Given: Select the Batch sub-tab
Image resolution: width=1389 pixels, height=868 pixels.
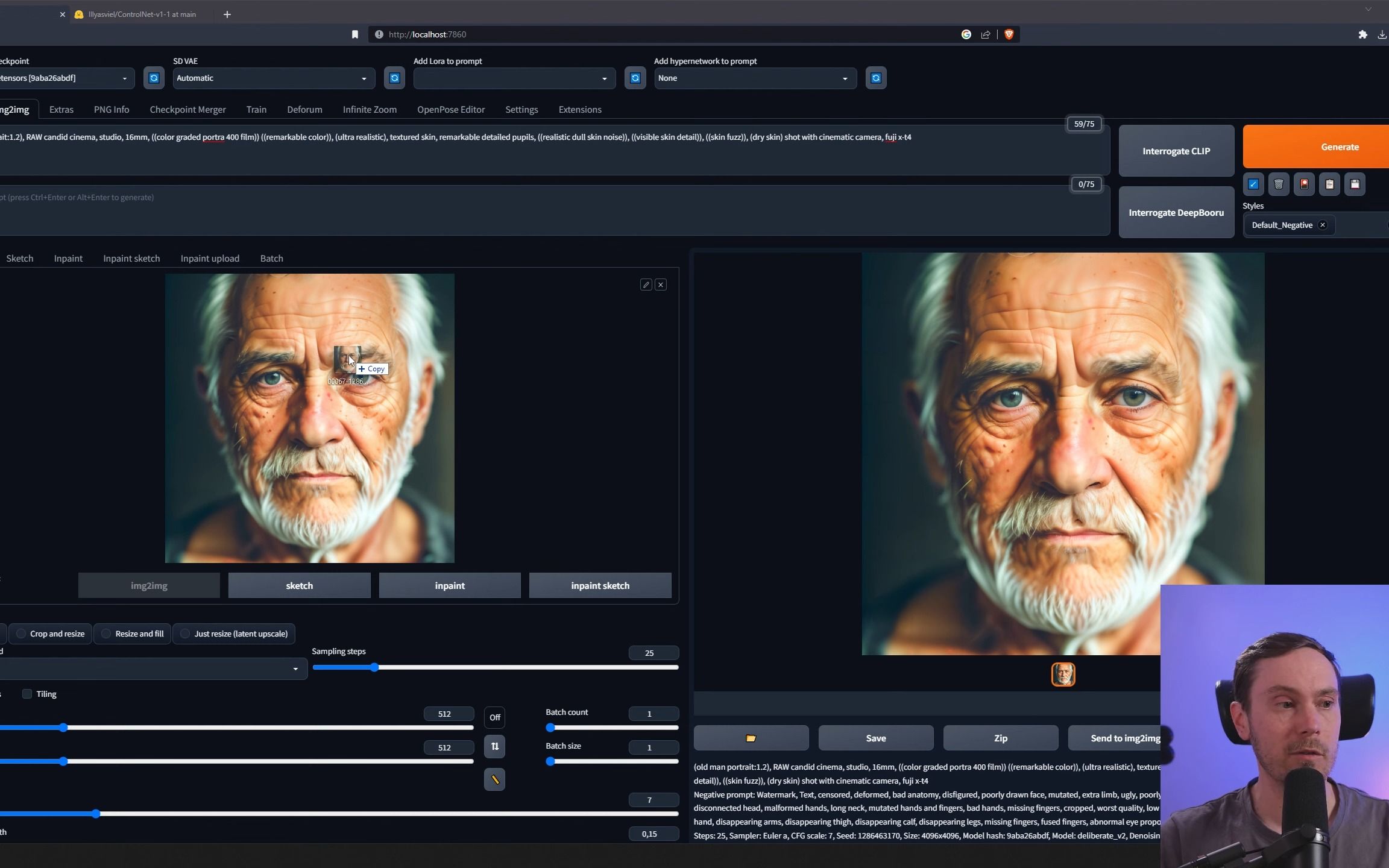Looking at the screenshot, I should point(271,259).
